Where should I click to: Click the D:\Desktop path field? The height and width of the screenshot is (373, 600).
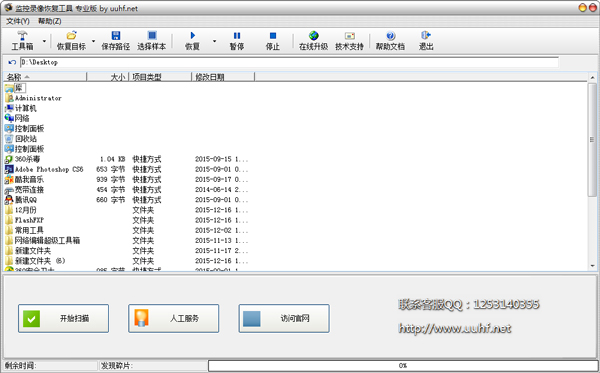[289, 62]
